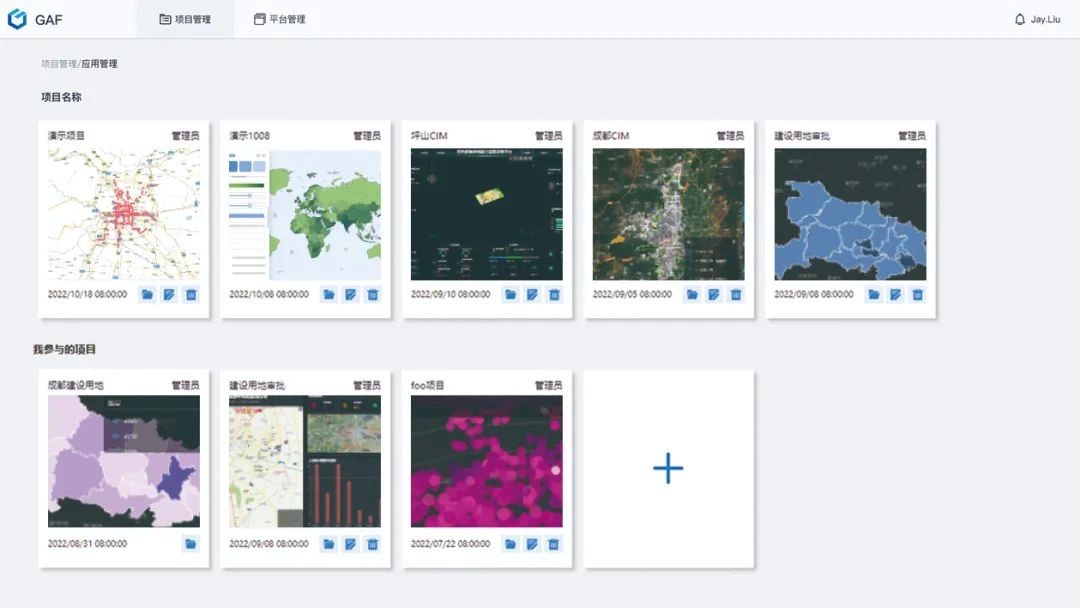Edit the 坪山CIM project
This screenshot has width=1080, height=608.
[x=532, y=295]
